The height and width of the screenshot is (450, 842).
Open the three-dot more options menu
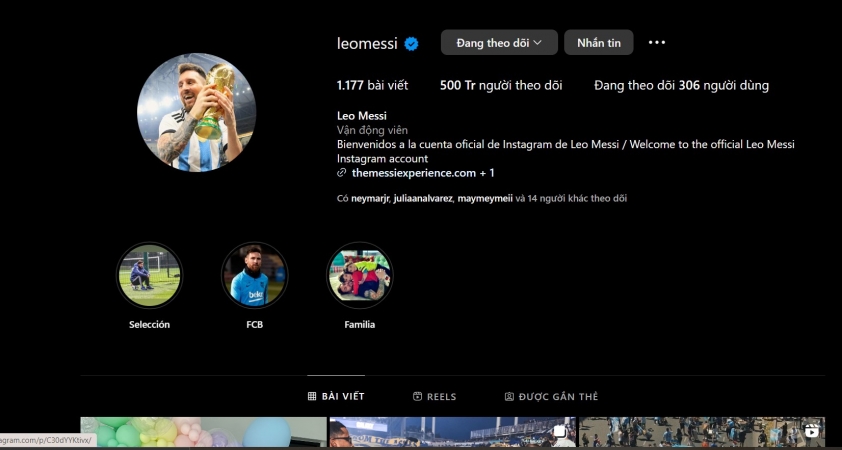coord(657,42)
